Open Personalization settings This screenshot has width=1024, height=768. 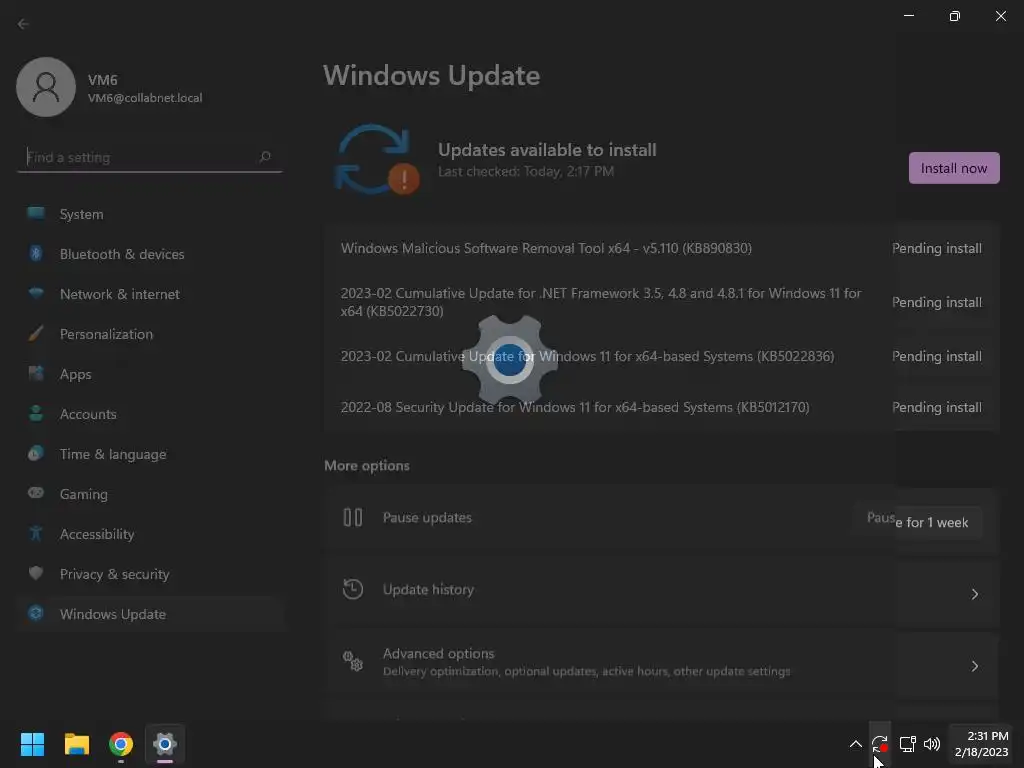click(x=150, y=334)
